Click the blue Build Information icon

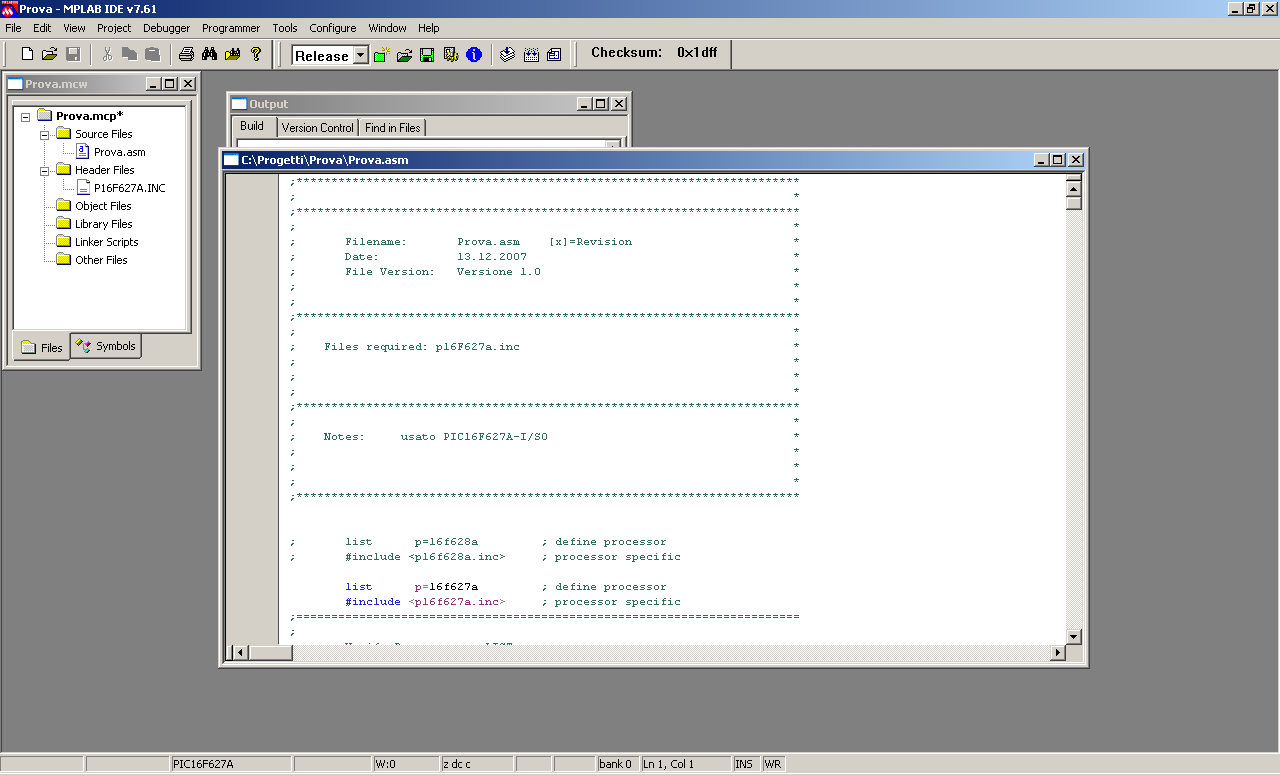pos(474,55)
